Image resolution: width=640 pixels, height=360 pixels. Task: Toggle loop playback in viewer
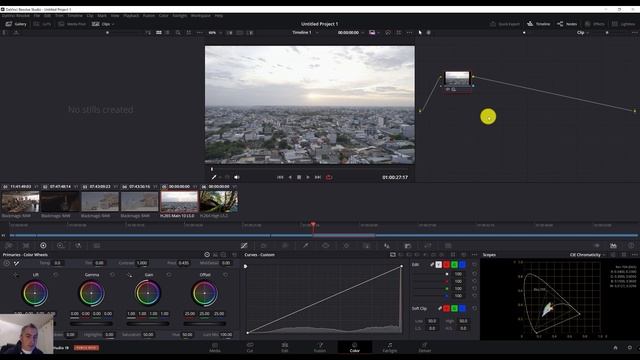point(329,177)
